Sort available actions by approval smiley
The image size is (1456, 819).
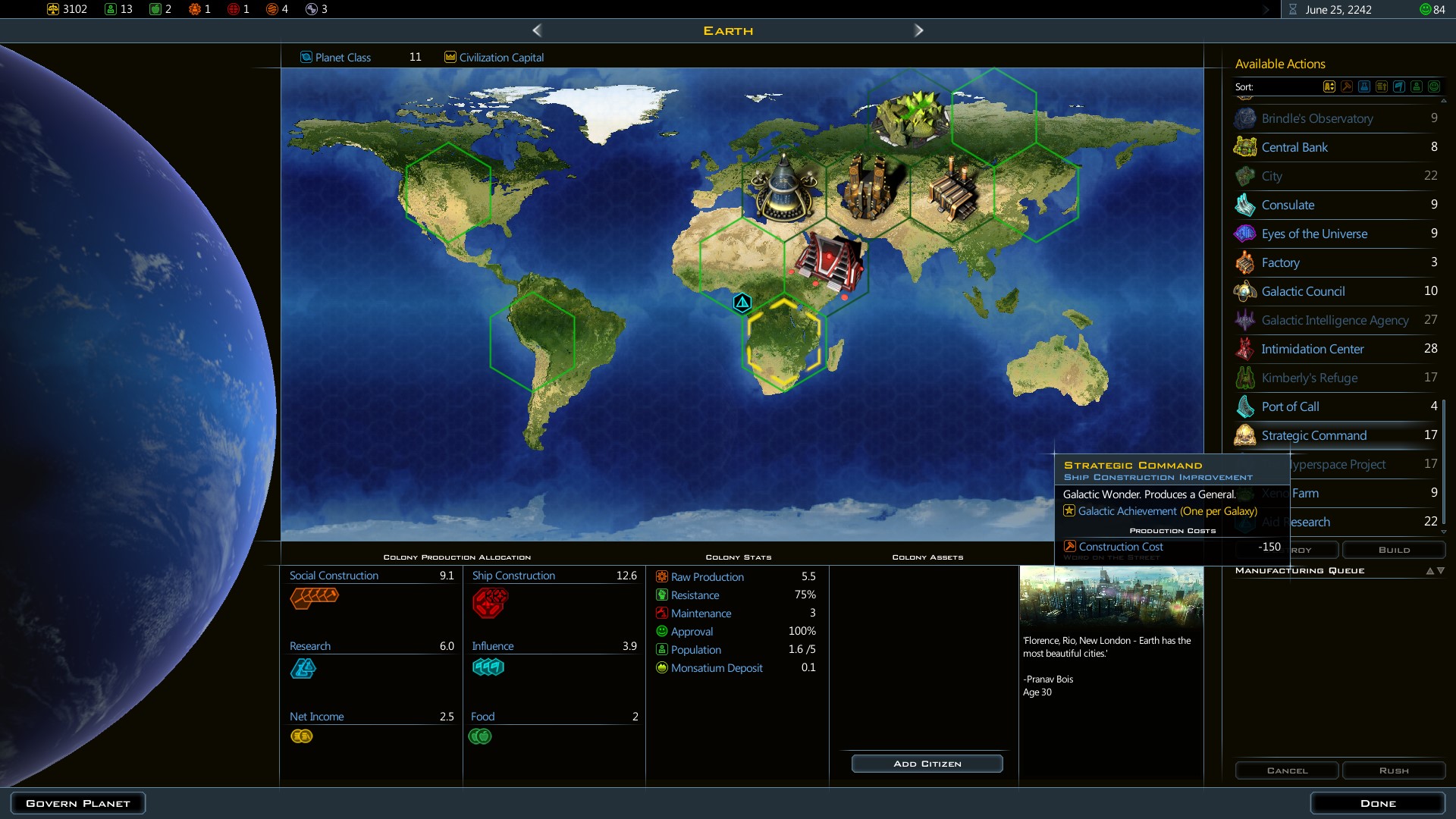click(x=1434, y=86)
